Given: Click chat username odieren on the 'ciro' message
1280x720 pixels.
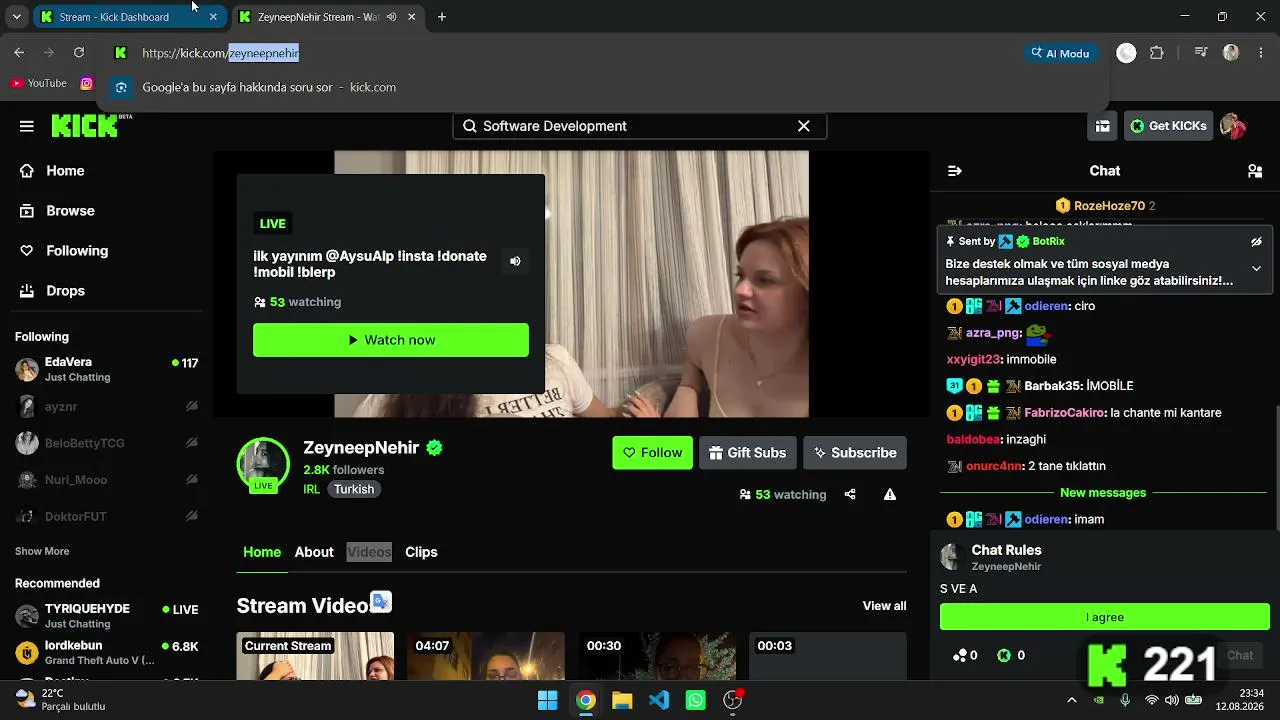Looking at the screenshot, I should coord(1046,306).
